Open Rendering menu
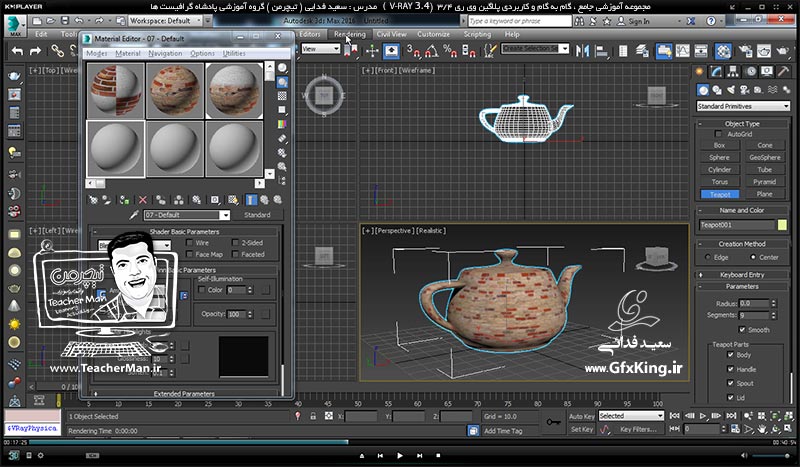Screen dimensions: 800x467 349,34
